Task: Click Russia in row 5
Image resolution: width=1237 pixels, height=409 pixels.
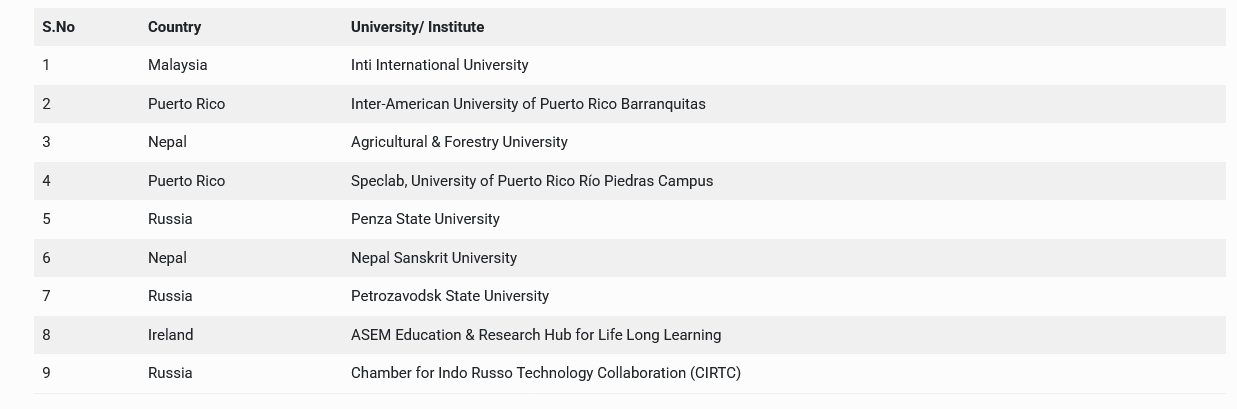Action: coord(170,219)
